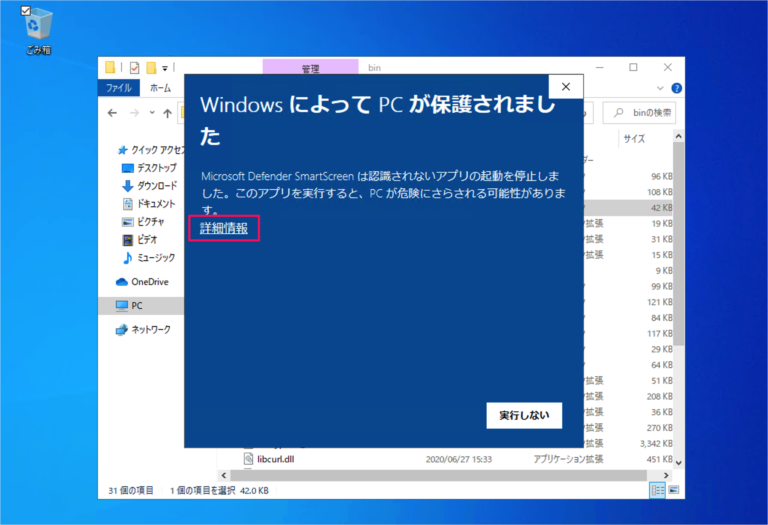Open ドキュメント in navigation pane

(x=148, y=204)
